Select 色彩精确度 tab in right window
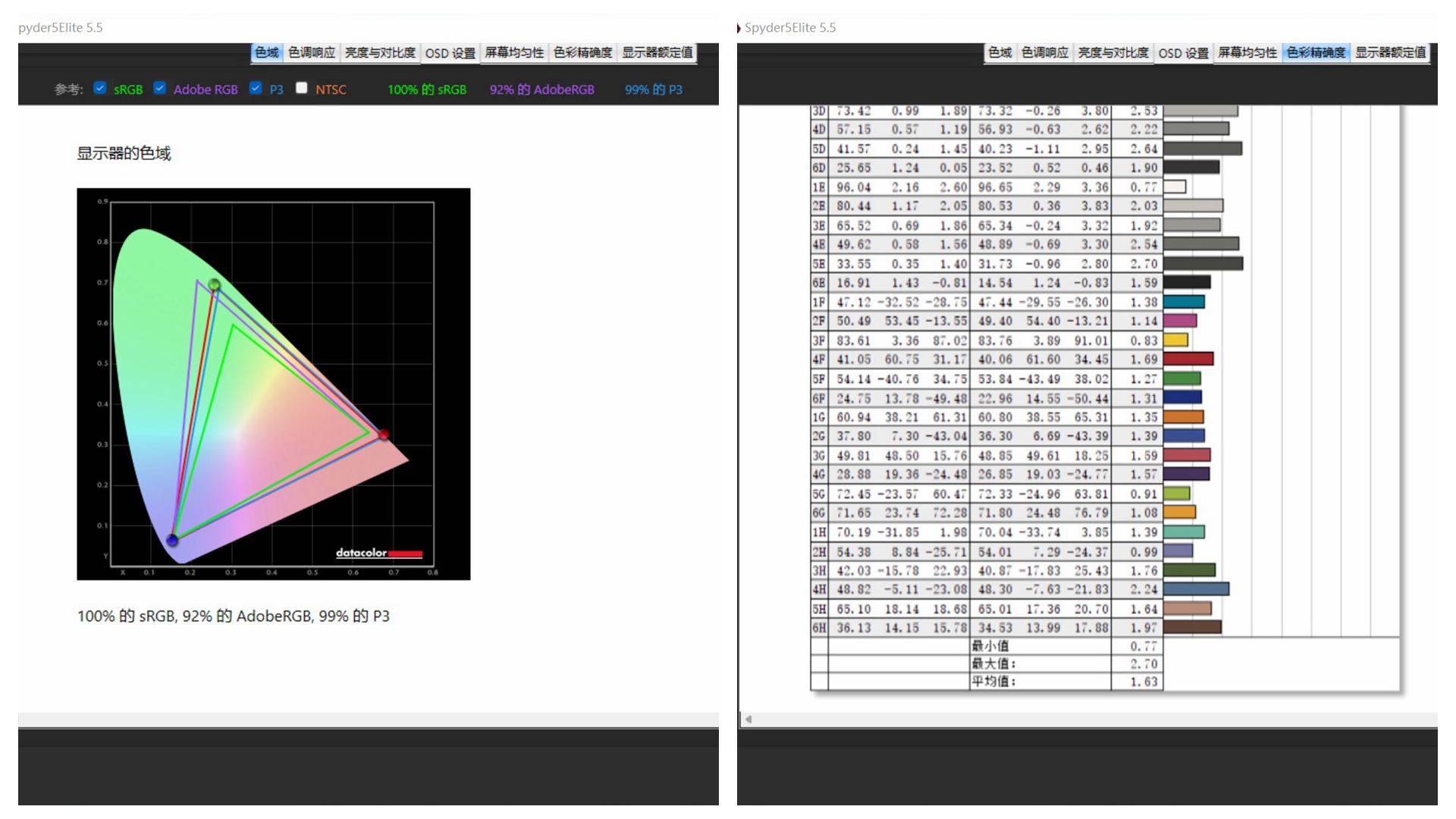The height and width of the screenshot is (819, 1456). click(x=1316, y=52)
